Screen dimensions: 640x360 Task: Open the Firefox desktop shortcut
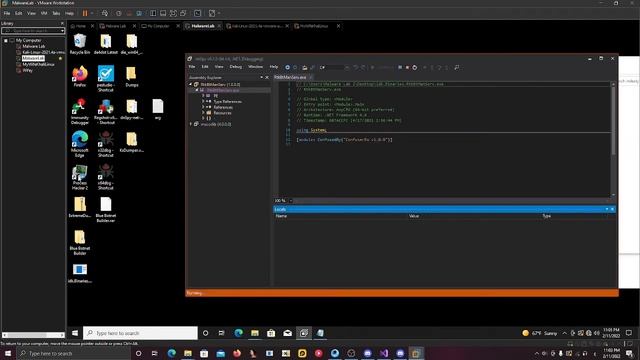coord(80,76)
